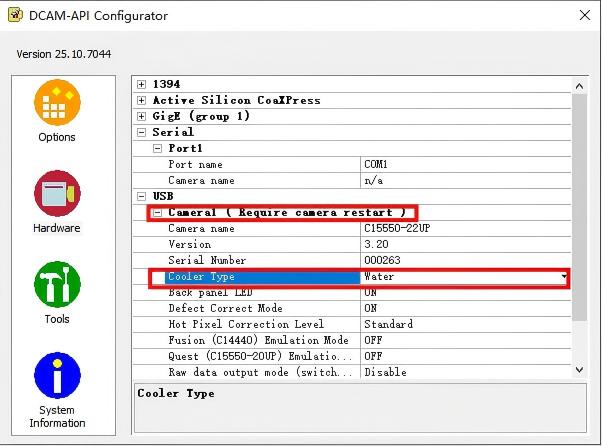This screenshot has width=602, height=446.
Task: Click the scrollbar up arrow
Action: [x=579, y=86]
